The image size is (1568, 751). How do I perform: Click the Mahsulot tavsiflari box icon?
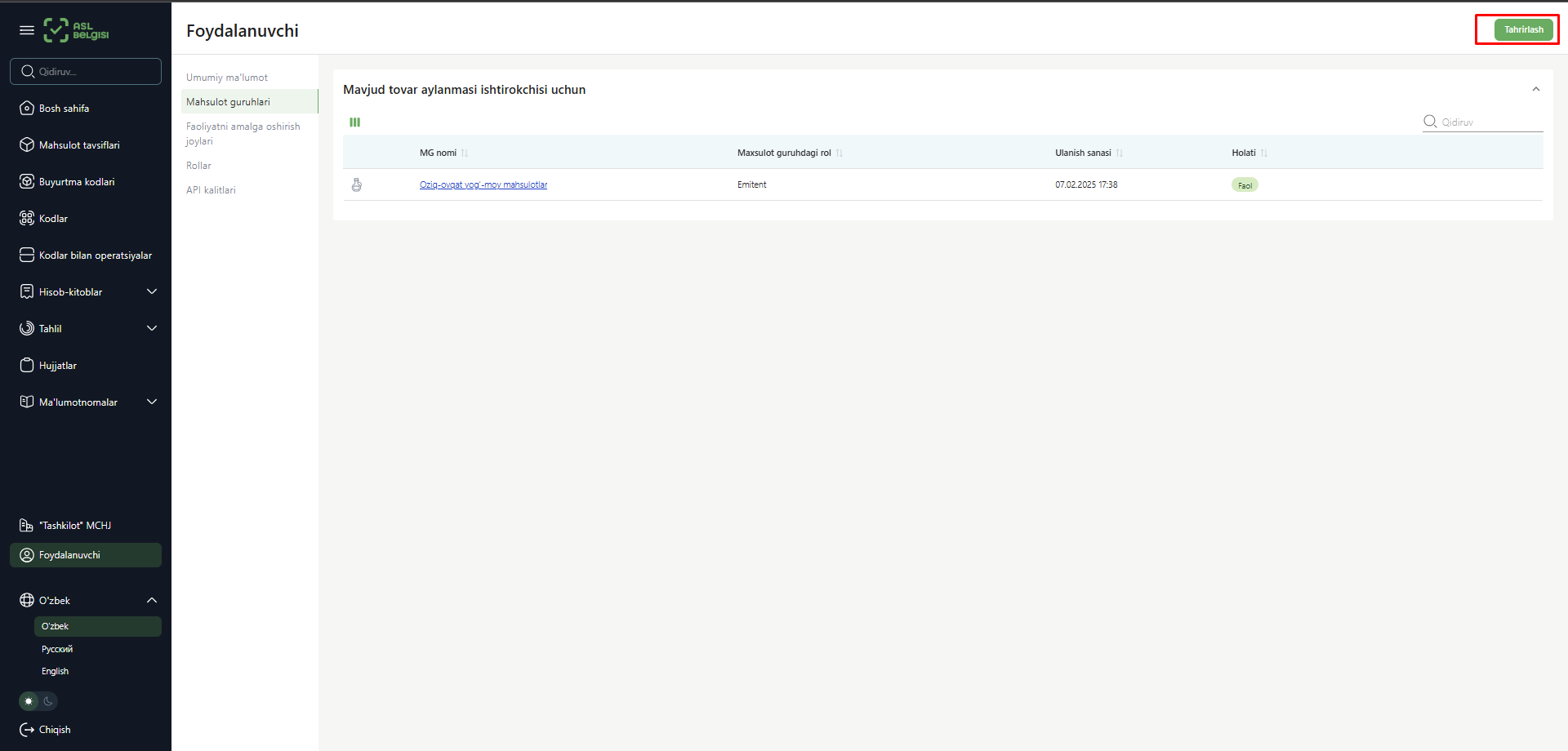(x=27, y=144)
